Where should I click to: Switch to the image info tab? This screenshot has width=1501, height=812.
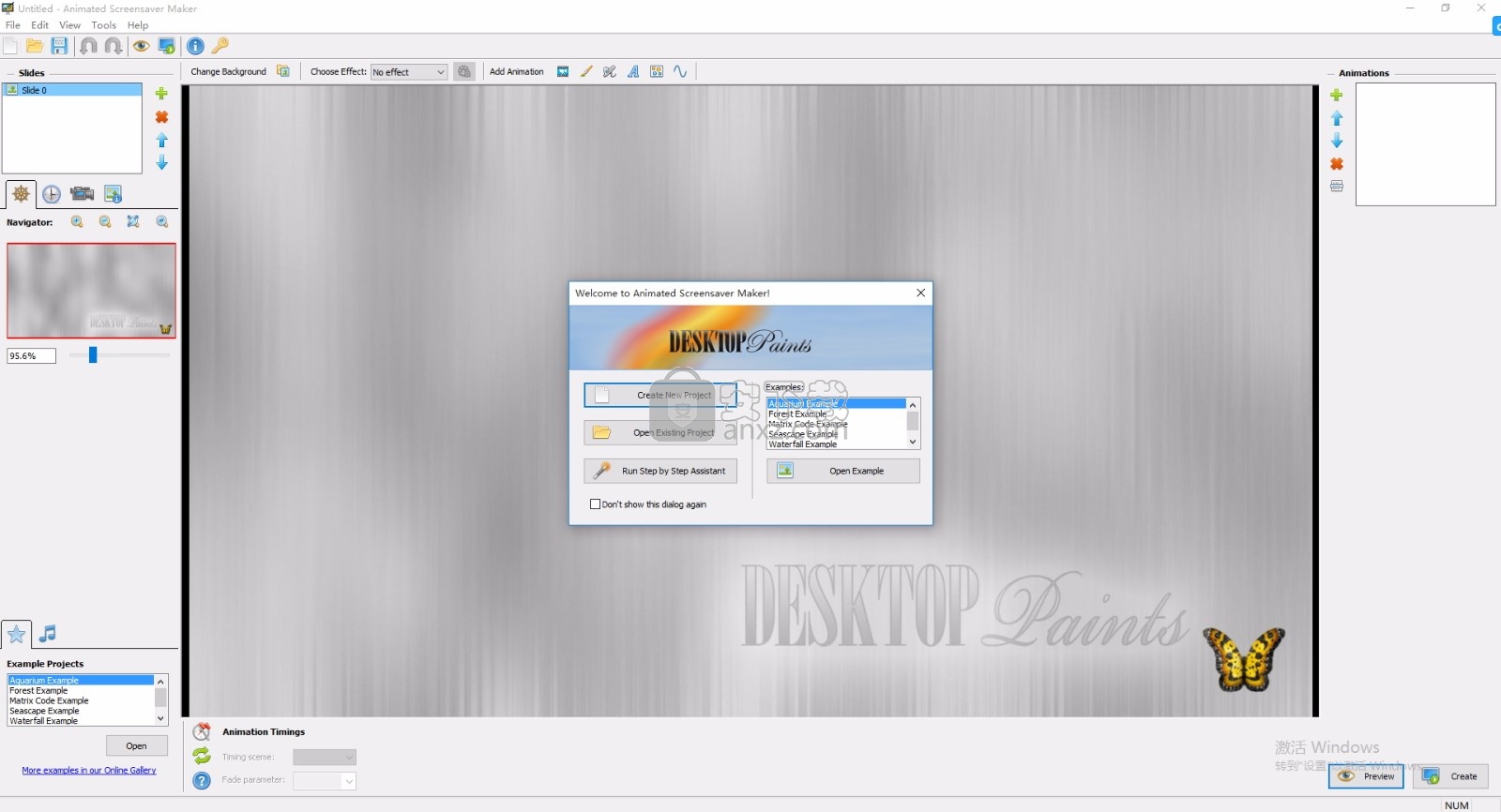(113, 194)
